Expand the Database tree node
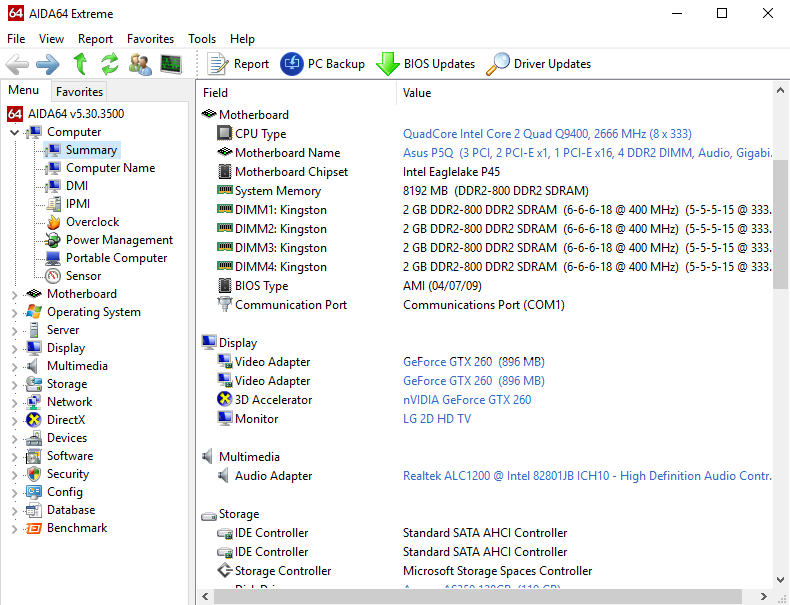The height and width of the screenshot is (605, 790). point(15,511)
